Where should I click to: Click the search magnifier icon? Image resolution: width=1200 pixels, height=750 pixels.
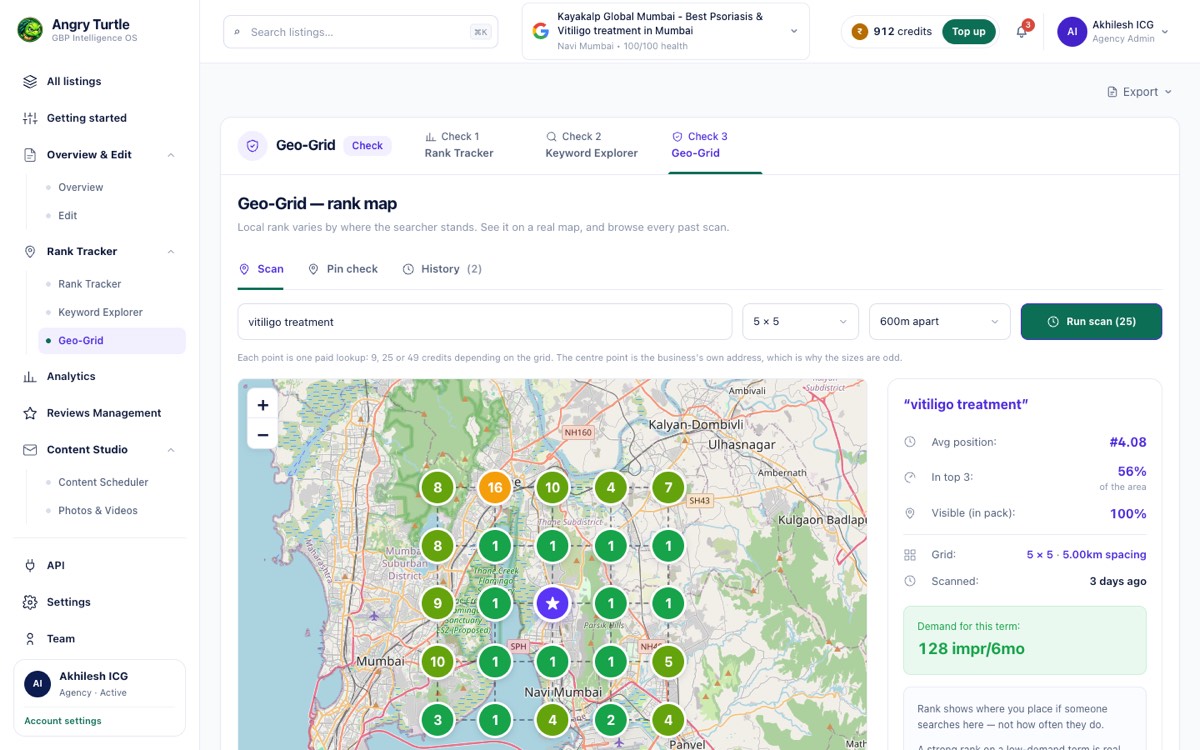coord(237,32)
